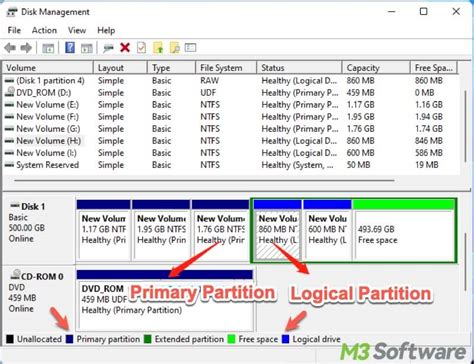474x364 pixels.
Task: Sort by the File System column header
Action: [x=226, y=68]
